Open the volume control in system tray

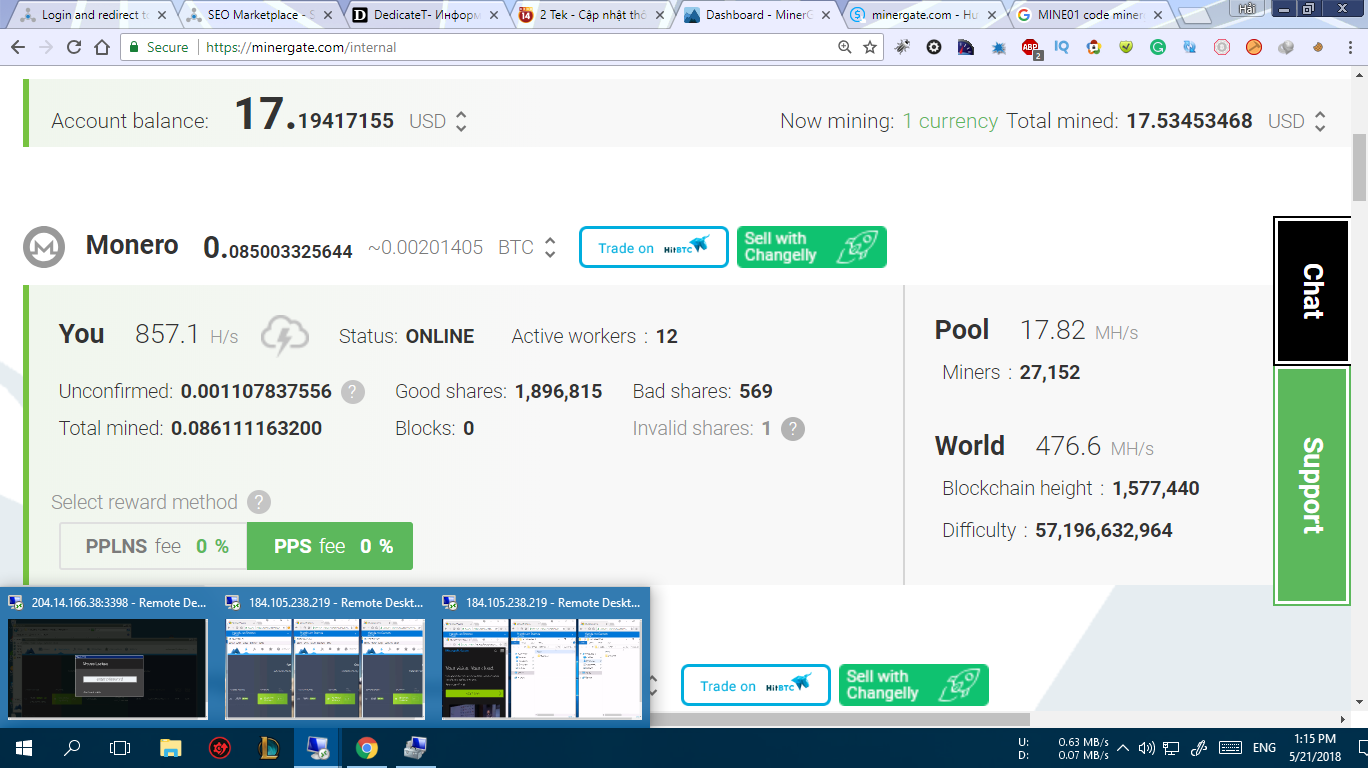[1147, 748]
